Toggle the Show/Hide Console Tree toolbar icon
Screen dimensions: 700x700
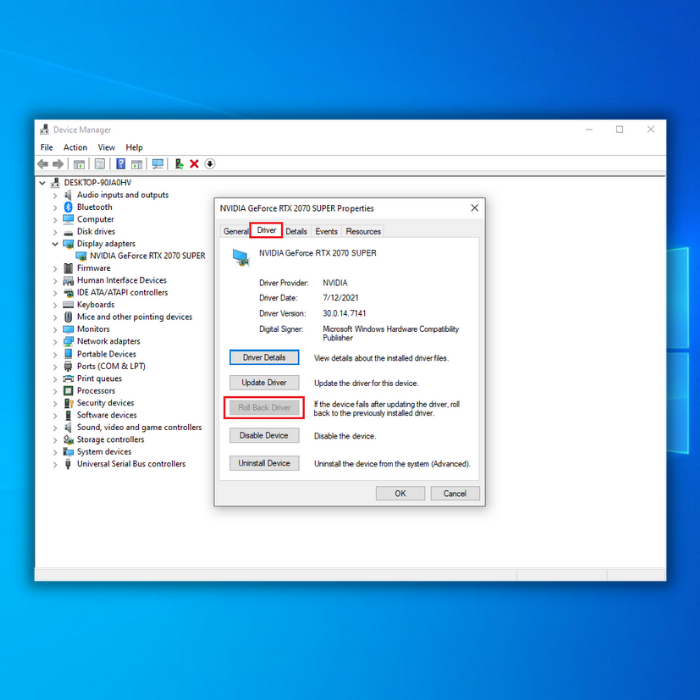(79, 164)
